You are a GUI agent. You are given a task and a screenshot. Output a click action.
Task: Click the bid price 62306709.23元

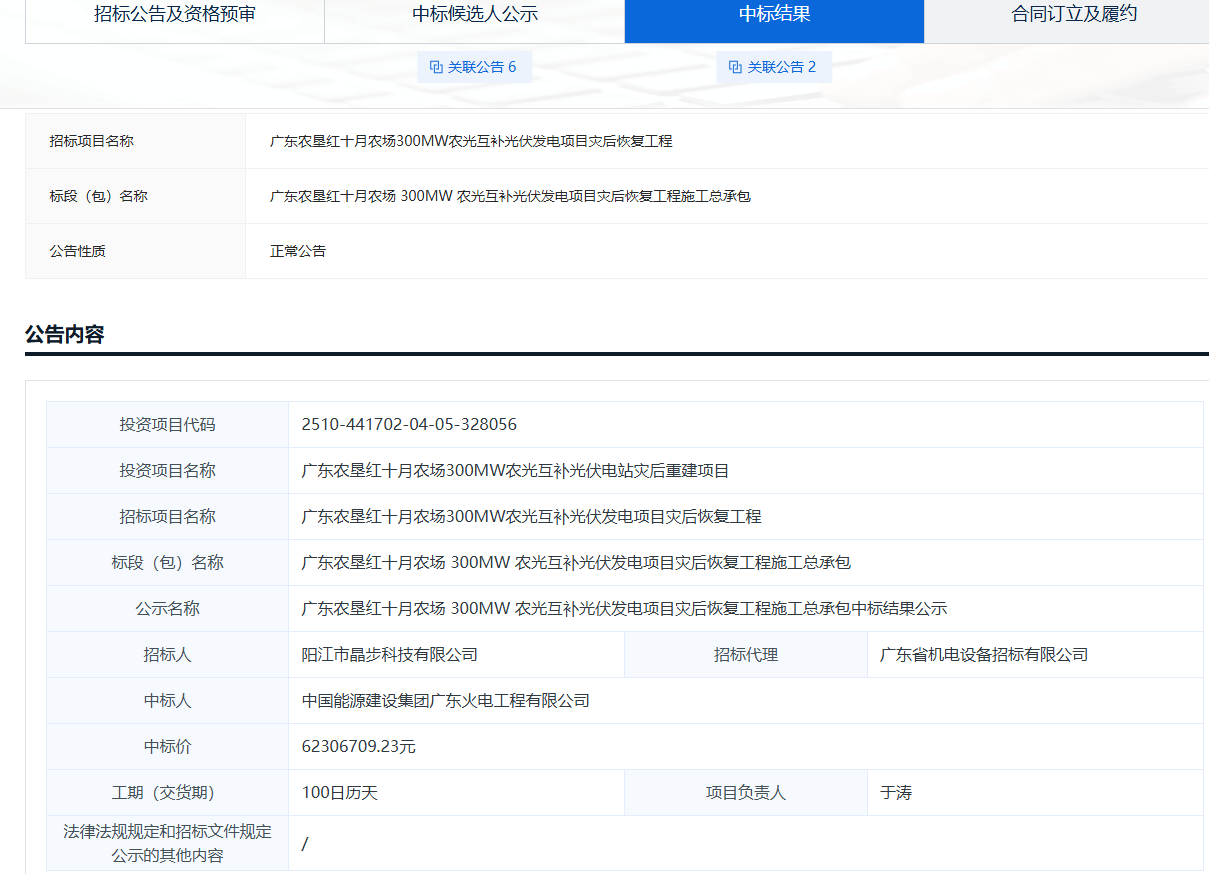tap(359, 747)
